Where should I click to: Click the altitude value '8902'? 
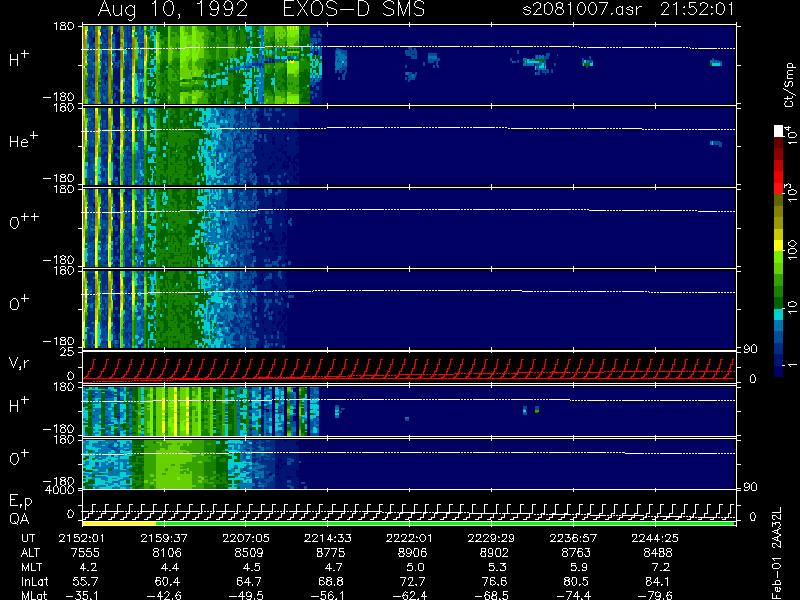(494, 553)
